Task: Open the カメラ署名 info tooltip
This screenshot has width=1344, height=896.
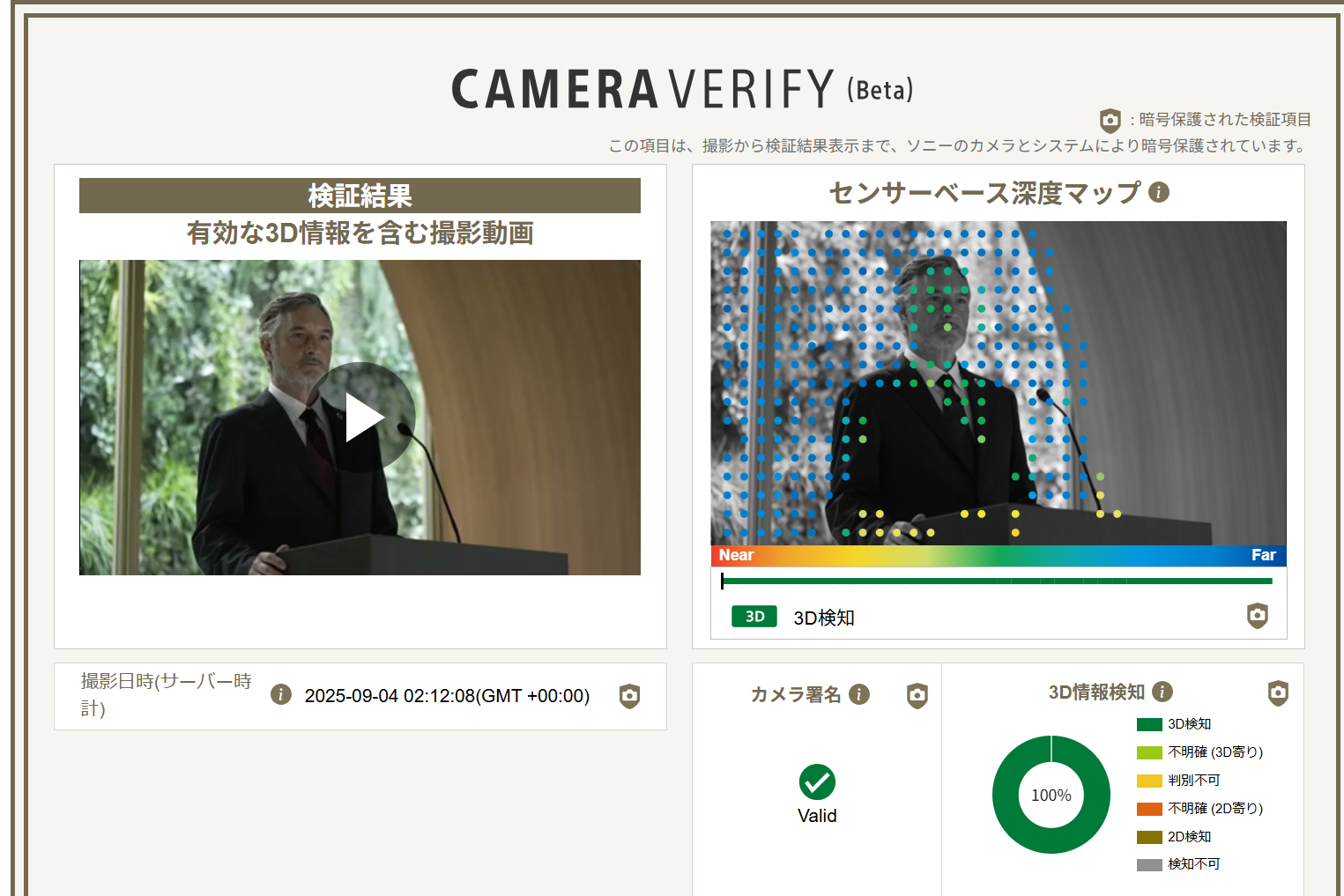Action: (x=861, y=694)
